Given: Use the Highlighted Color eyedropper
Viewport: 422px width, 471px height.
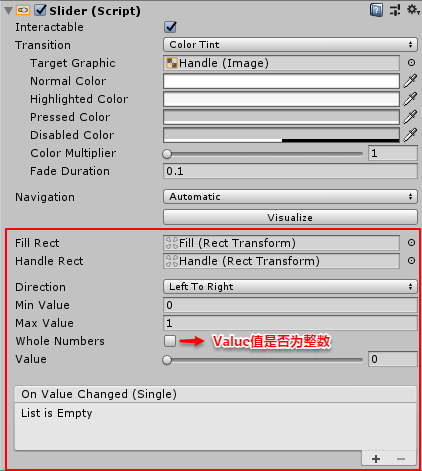Looking at the screenshot, I should (x=410, y=99).
